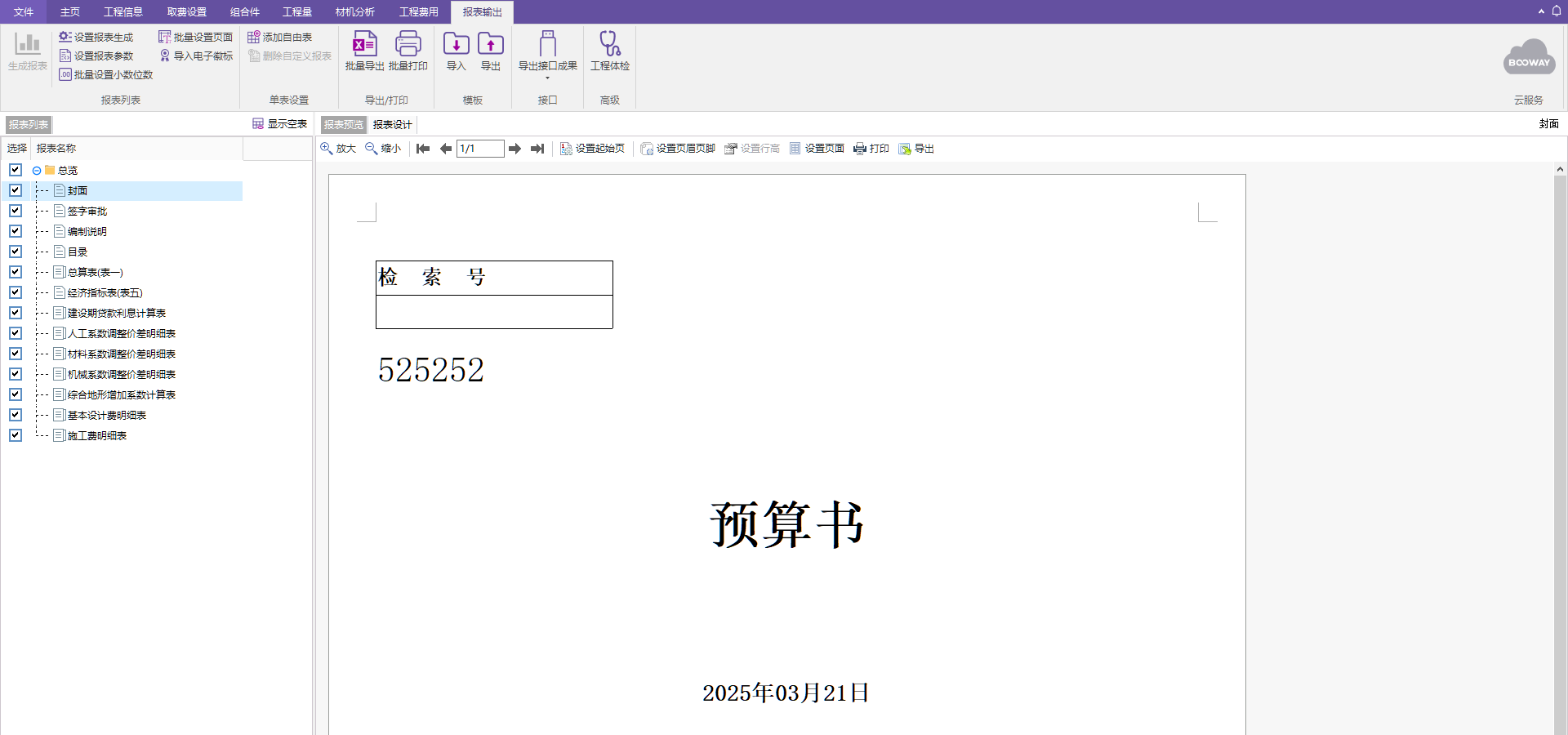This screenshot has width=1568, height=735.
Task: Switch to the 工程信息 tab
Action: (x=123, y=11)
